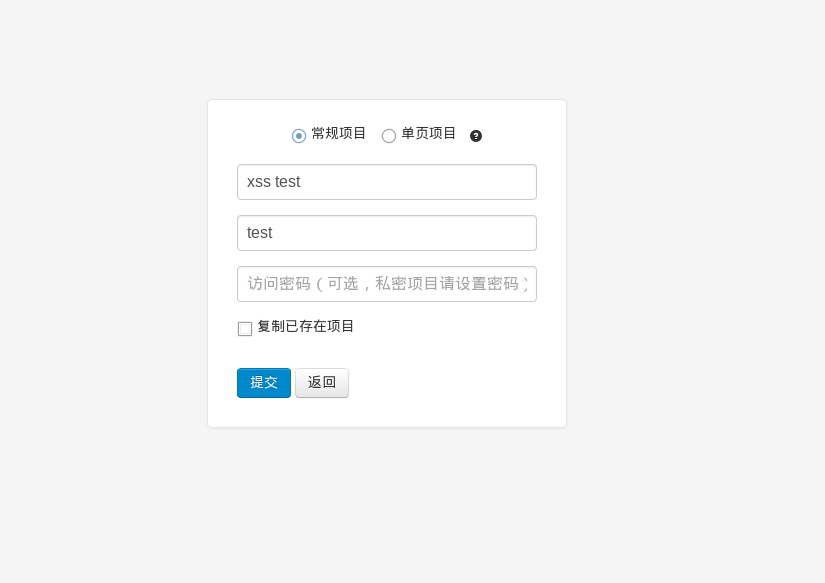825x583 pixels.
Task: Click the project name field containing xss test
Action: 386,182
